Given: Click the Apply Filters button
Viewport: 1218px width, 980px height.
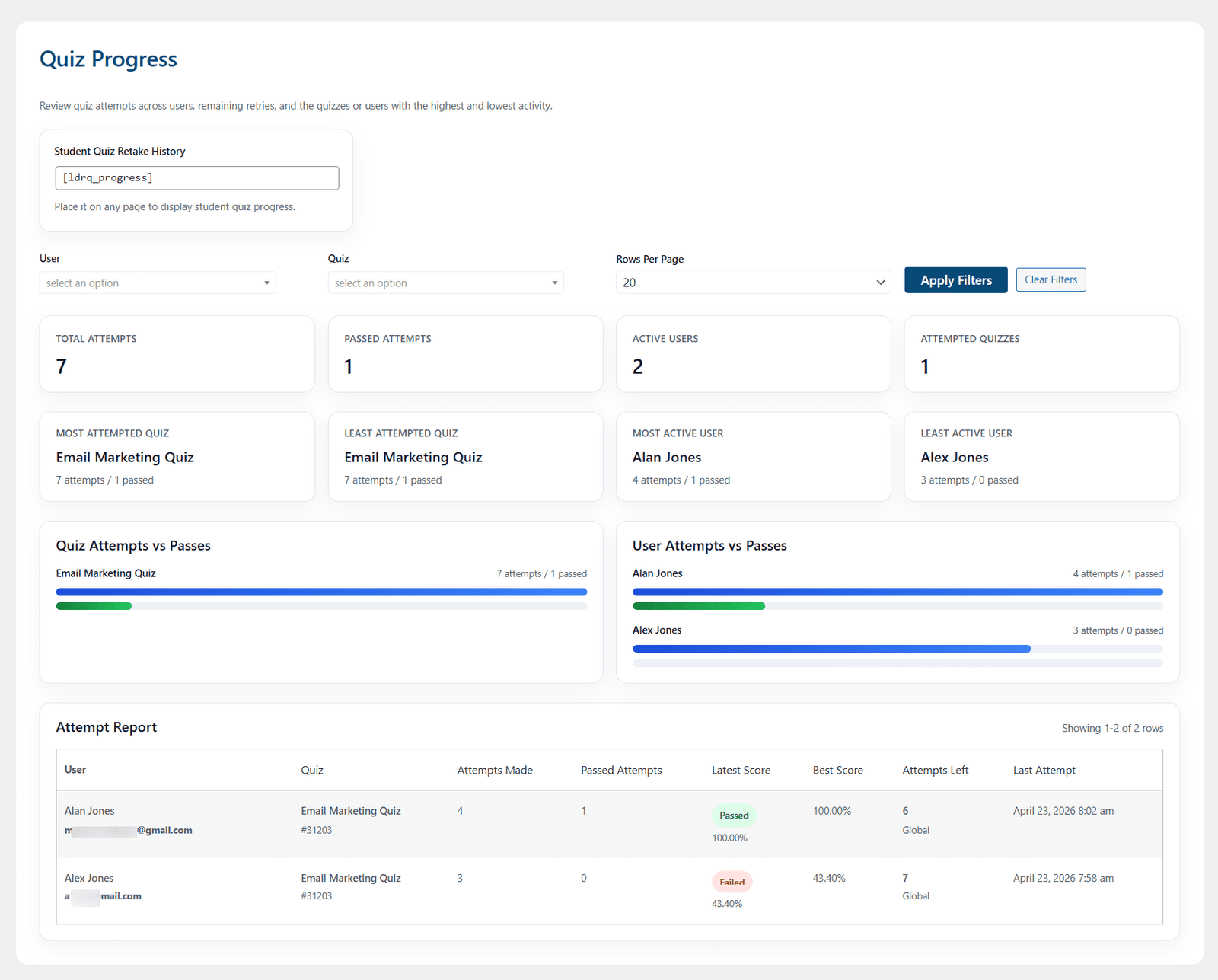Looking at the screenshot, I should point(955,280).
